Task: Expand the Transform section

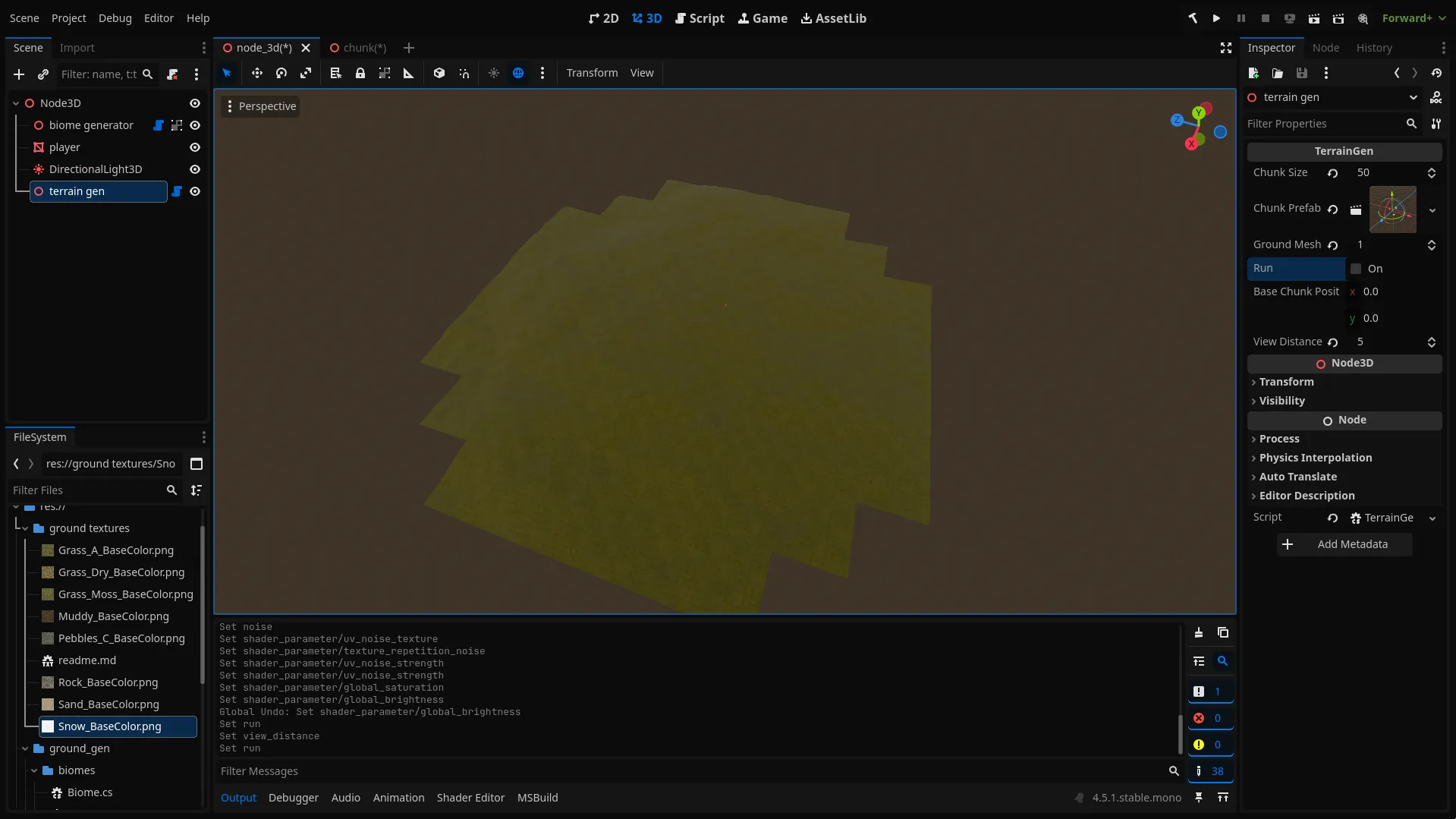Action: click(x=1286, y=382)
